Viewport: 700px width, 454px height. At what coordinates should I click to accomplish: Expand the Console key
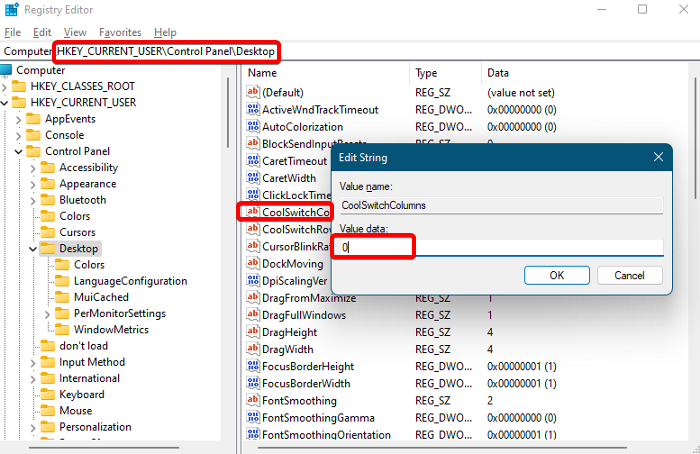coord(18,135)
